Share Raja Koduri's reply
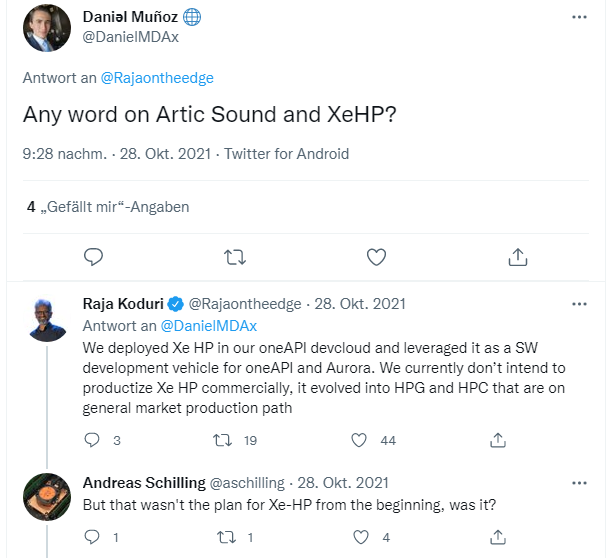The image size is (616, 558). pyautogui.click(x=497, y=440)
